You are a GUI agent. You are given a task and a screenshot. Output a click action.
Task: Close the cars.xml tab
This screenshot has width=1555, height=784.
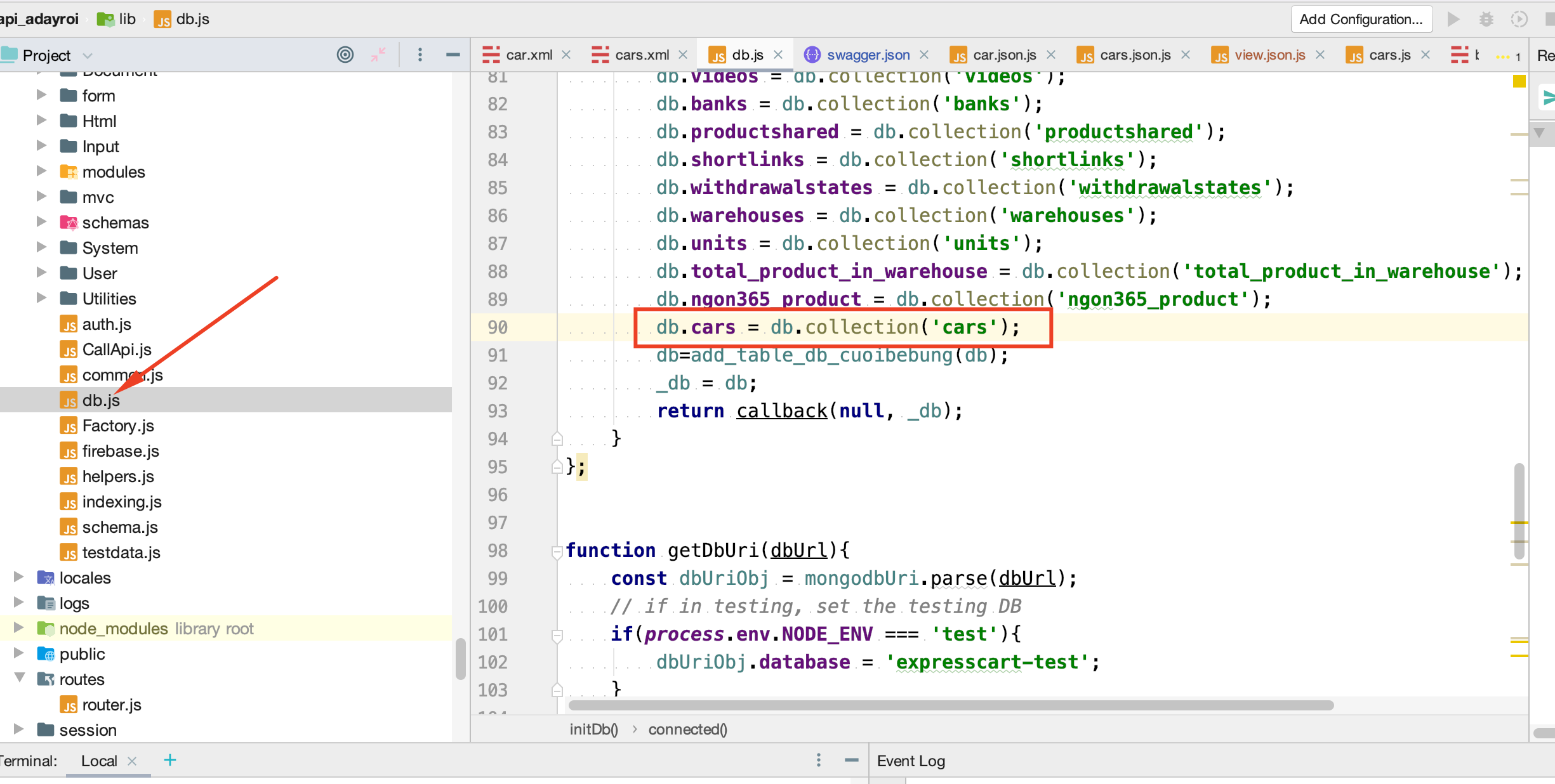tap(683, 55)
